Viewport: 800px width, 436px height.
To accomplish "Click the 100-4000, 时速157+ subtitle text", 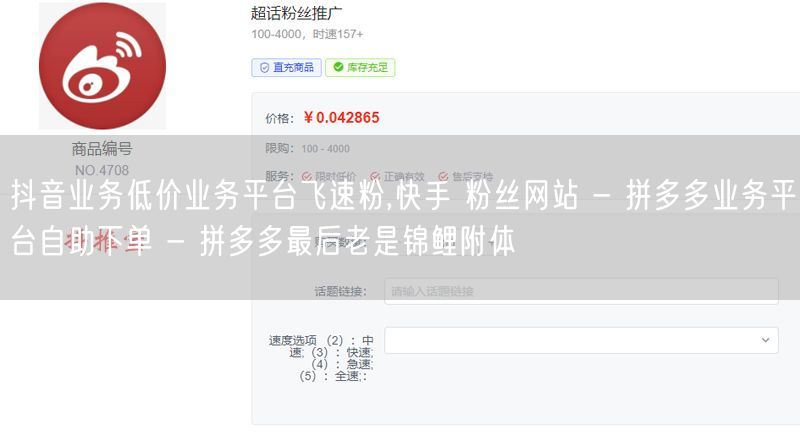I will click(x=307, y=34).
